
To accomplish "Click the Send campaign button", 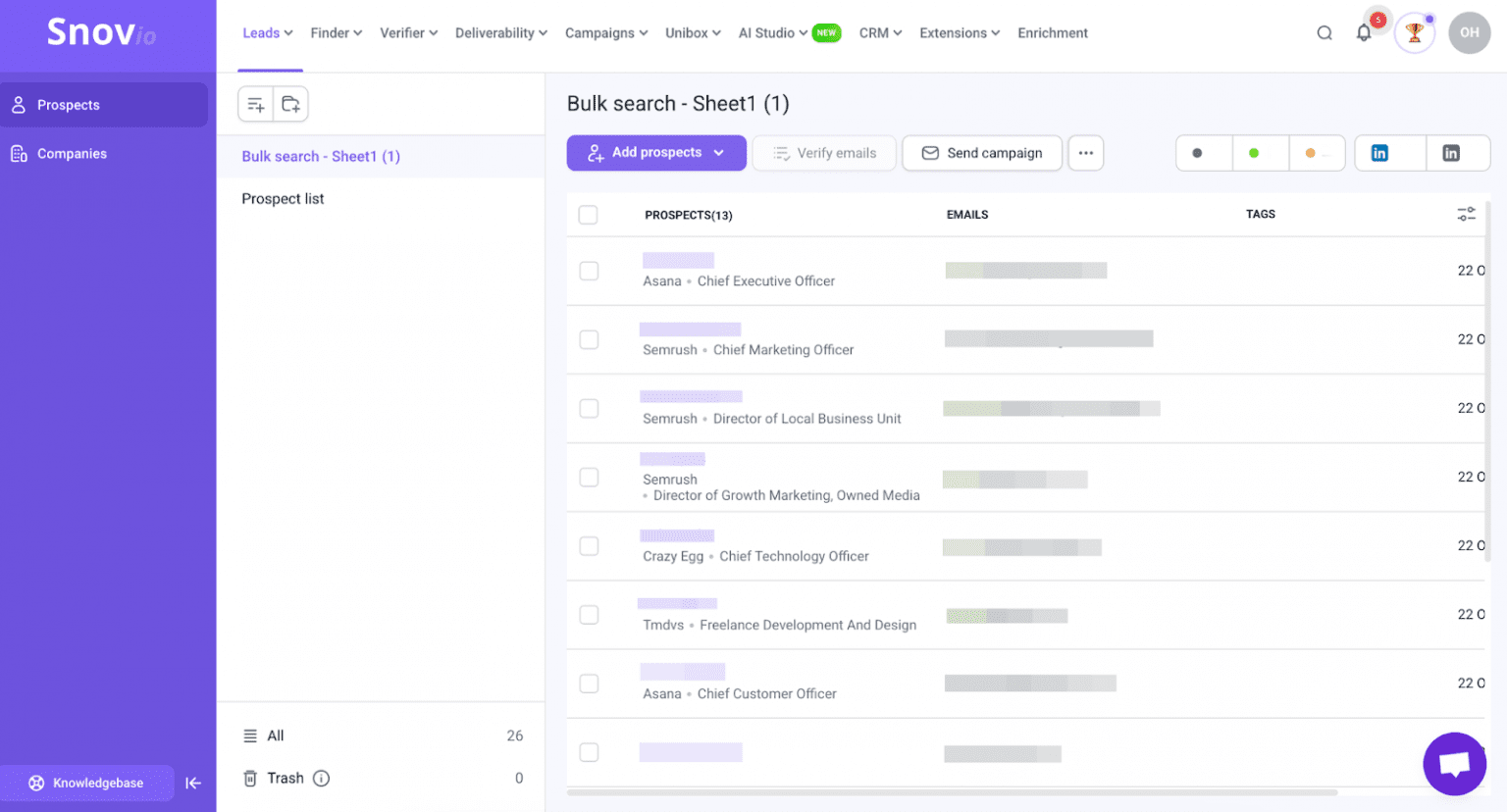I will coord(981,153).
